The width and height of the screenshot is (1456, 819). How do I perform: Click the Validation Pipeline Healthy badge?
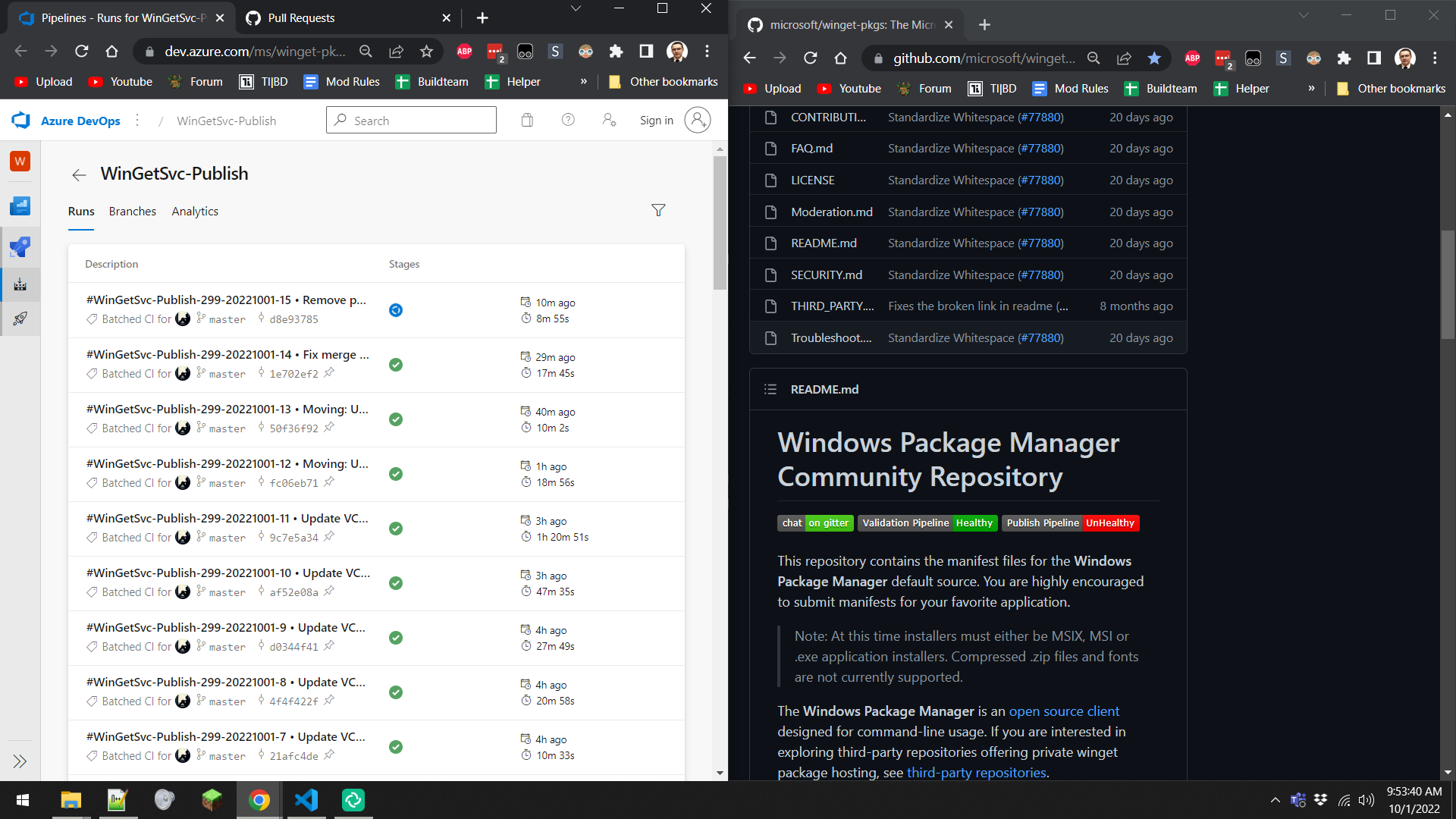click(927, 523)
